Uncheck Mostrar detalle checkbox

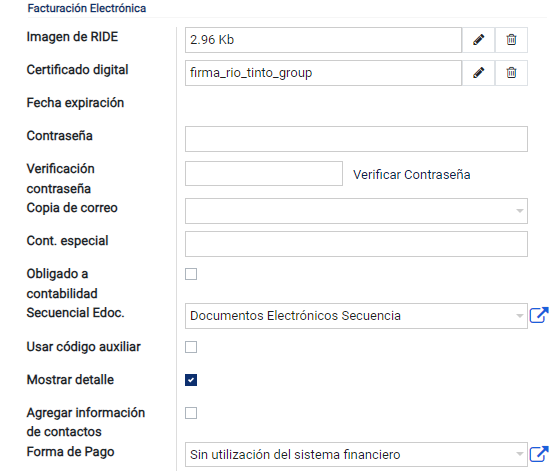pos(191,380)
